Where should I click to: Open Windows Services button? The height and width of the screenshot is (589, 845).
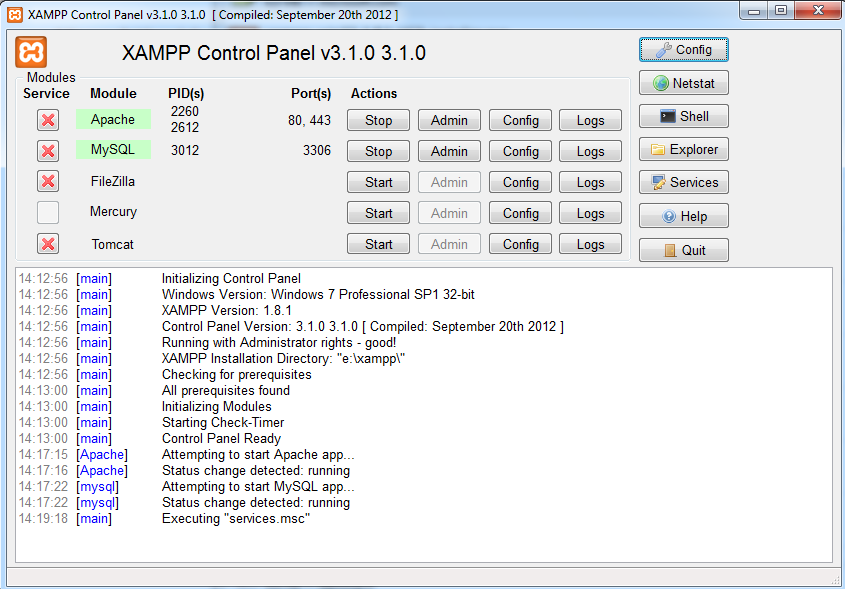click(x=683, y=183)
